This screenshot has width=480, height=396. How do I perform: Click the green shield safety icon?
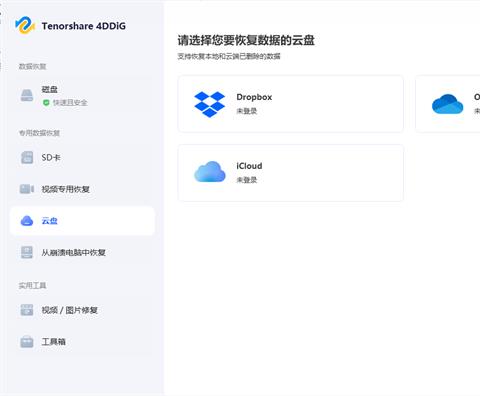pyautogui.click(x=46, y=103)
